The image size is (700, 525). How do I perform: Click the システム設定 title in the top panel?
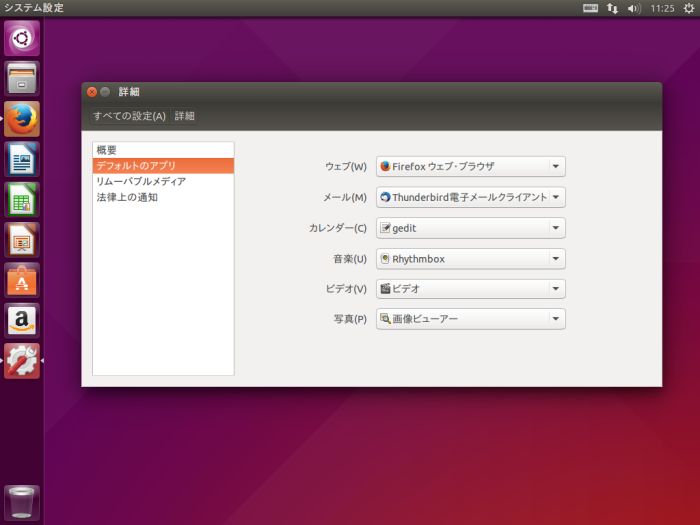34,8
